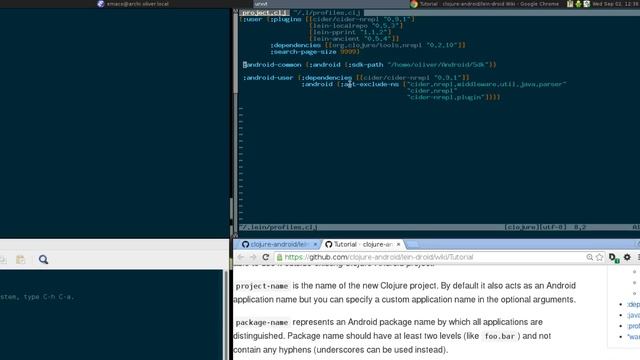Image resolution: width=640 pixels, height=360 pixels.
Task: Click the [utf-8] encoding indicator
Action: (553, 227)
